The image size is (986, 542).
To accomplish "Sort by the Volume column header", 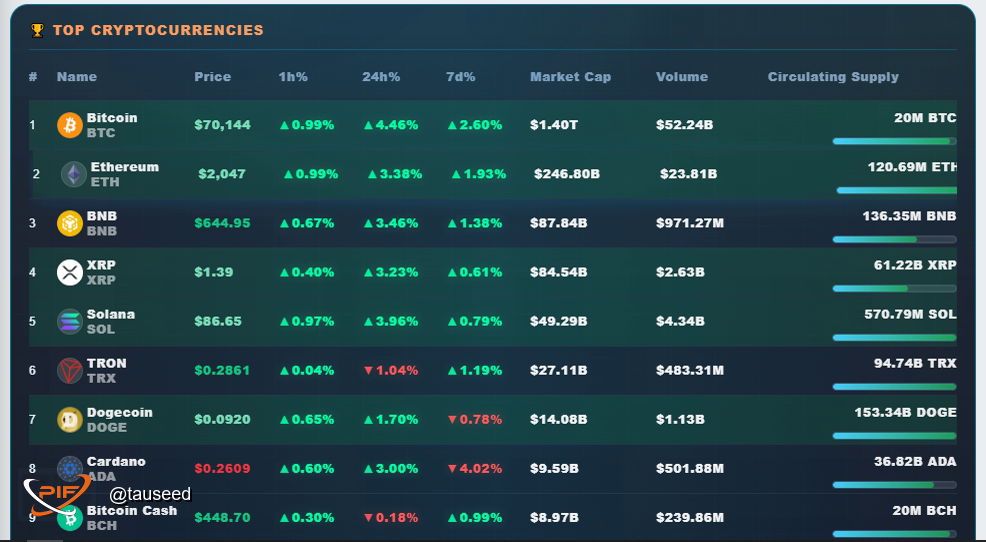I will pyautogui.click(x=682, y=77).
